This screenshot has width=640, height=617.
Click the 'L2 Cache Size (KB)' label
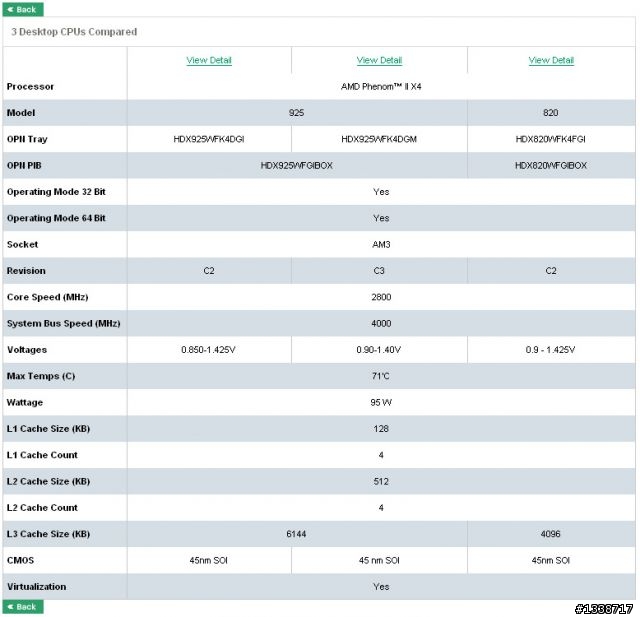(x=48, y=481)
